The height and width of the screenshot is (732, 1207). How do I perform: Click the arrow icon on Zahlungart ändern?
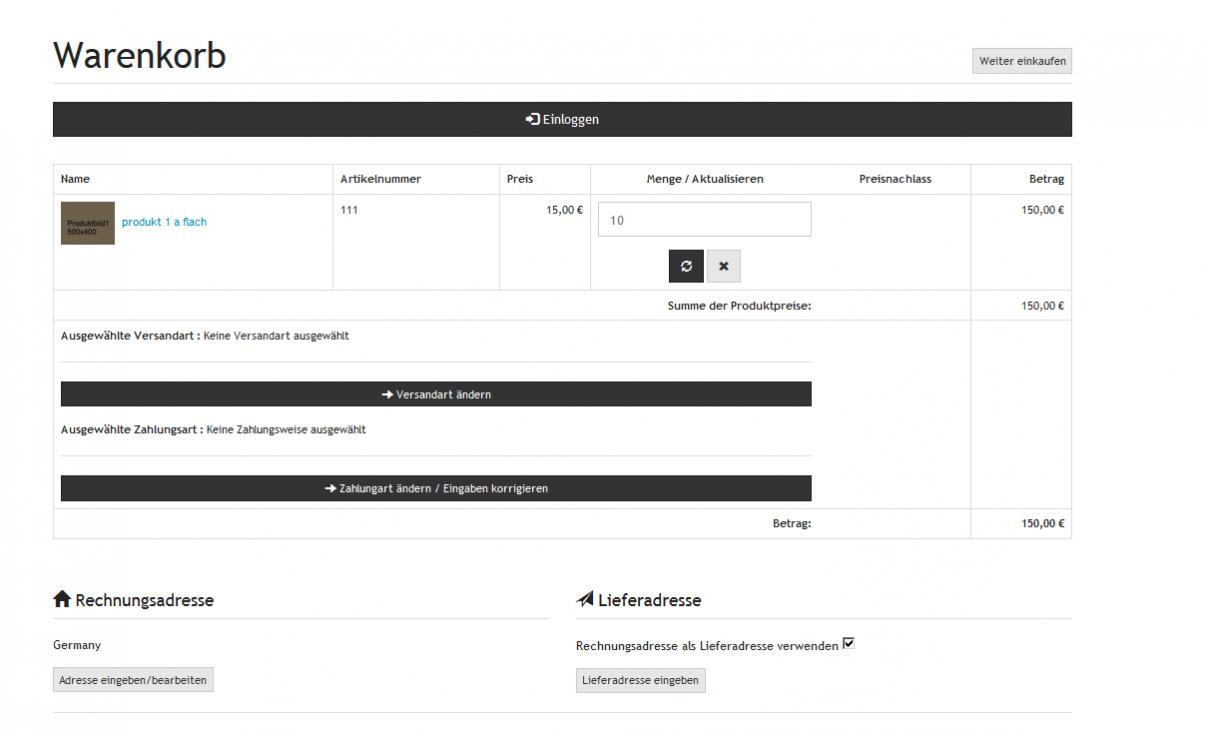click(x=330, y=489)
